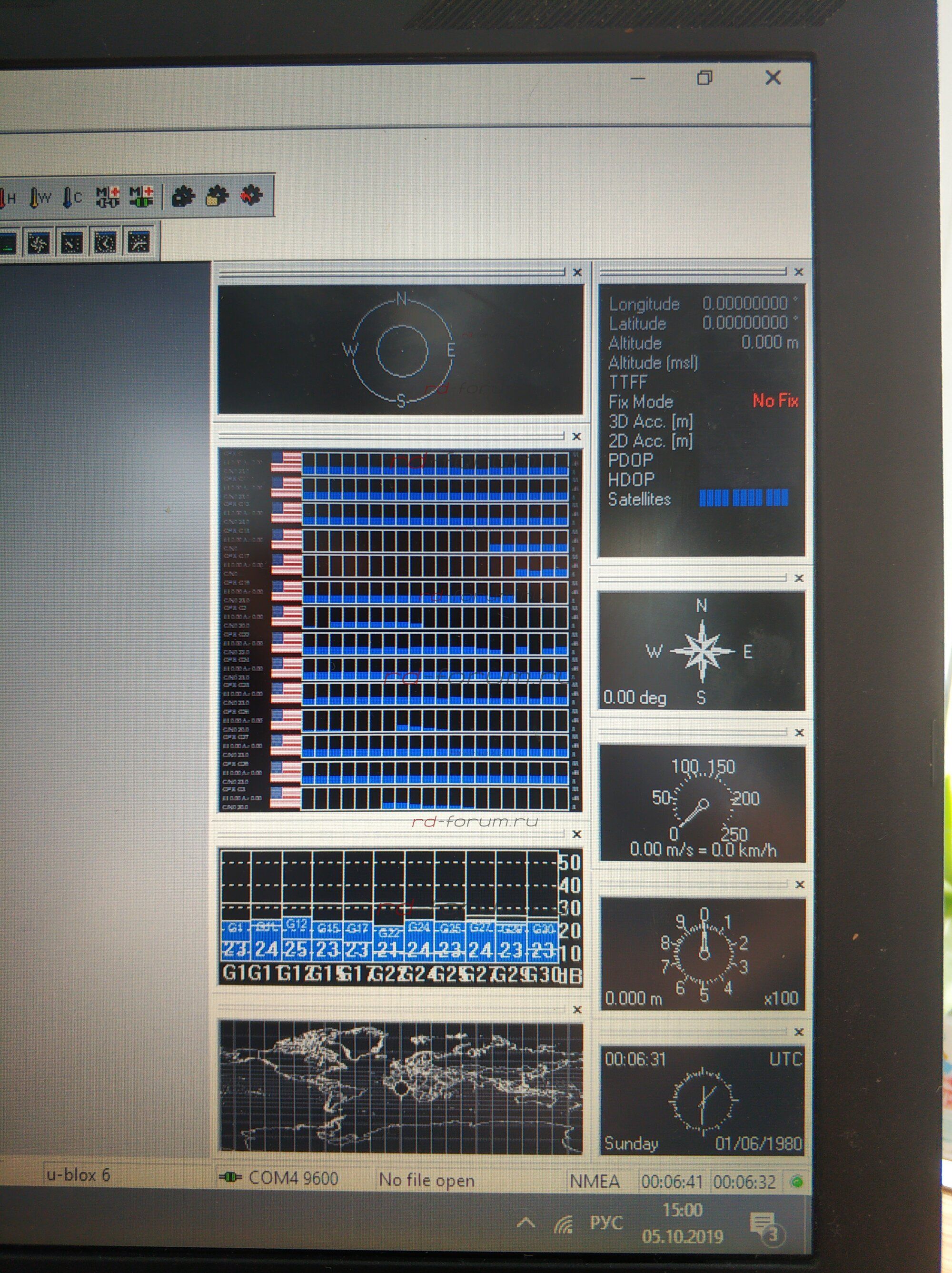This screenshot has height=1273, width=952.
Task: Click the Longitude 0.00000000 value
Action: [750, 303]
